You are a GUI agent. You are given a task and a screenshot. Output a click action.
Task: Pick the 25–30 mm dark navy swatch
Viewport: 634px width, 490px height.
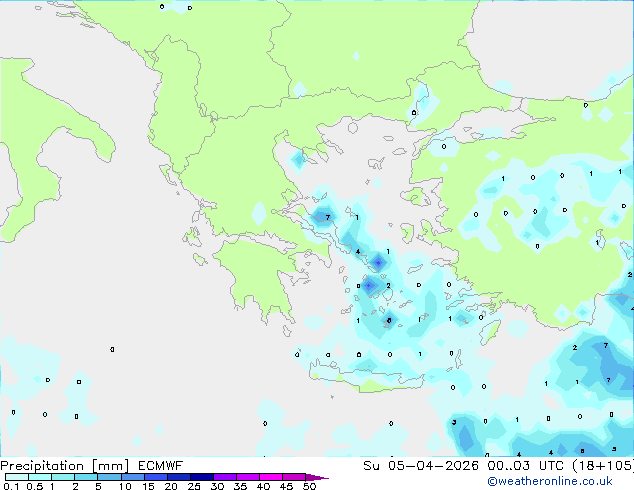coord(202,477)
